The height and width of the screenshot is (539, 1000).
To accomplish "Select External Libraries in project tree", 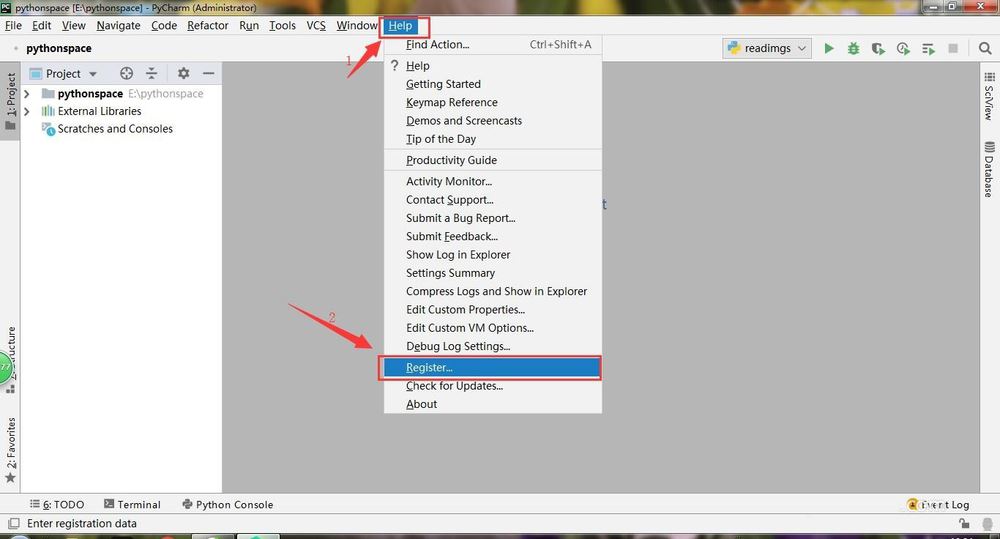I will [x=99, y=111].
